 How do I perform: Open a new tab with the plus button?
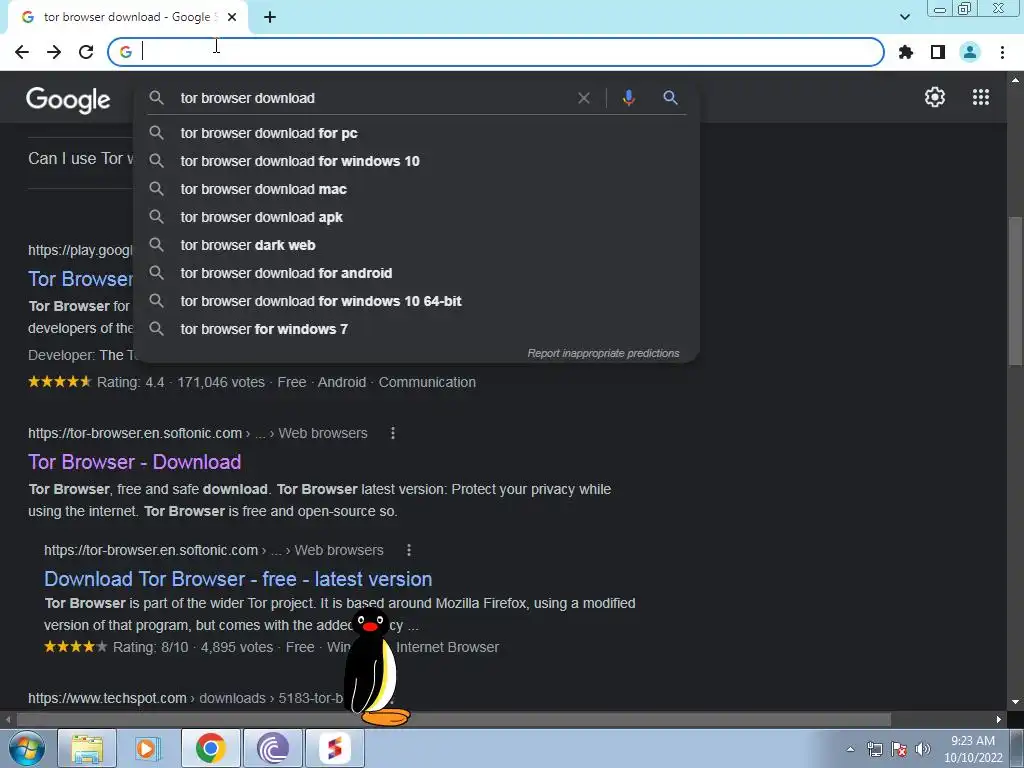click(x=270, y=18)
